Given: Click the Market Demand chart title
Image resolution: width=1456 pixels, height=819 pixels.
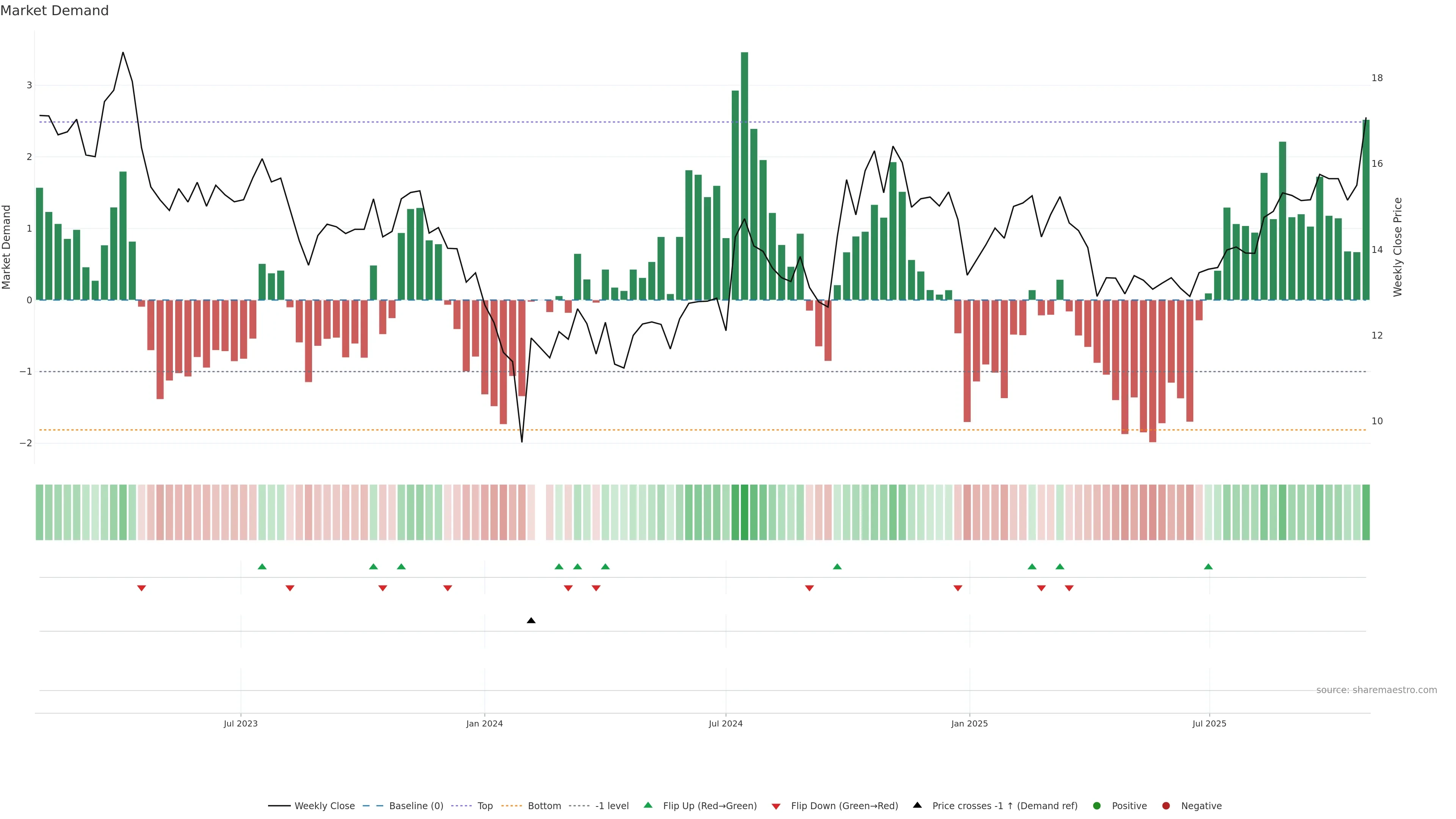Looking at the screenshot, I should [54, 11].
